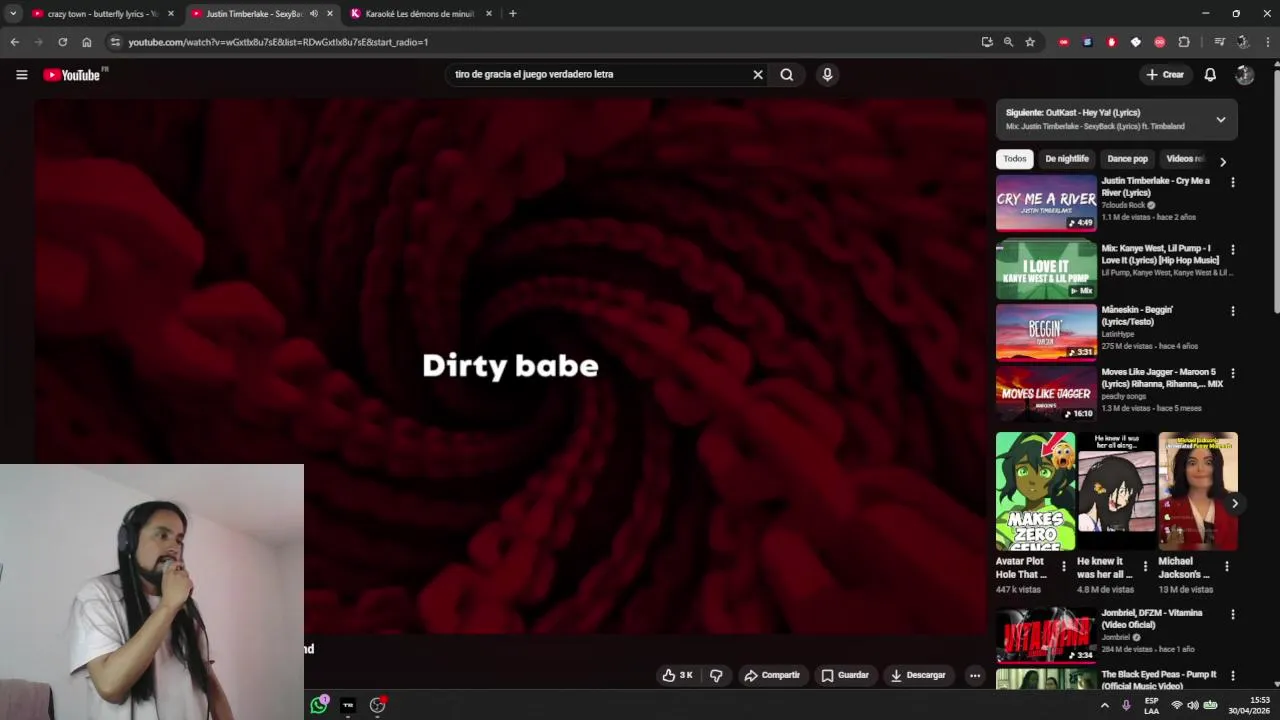The height and width of the screenshot is (720, 1280).
Task: Open browser extensions puzzle icon
Action: (1184, 42)
